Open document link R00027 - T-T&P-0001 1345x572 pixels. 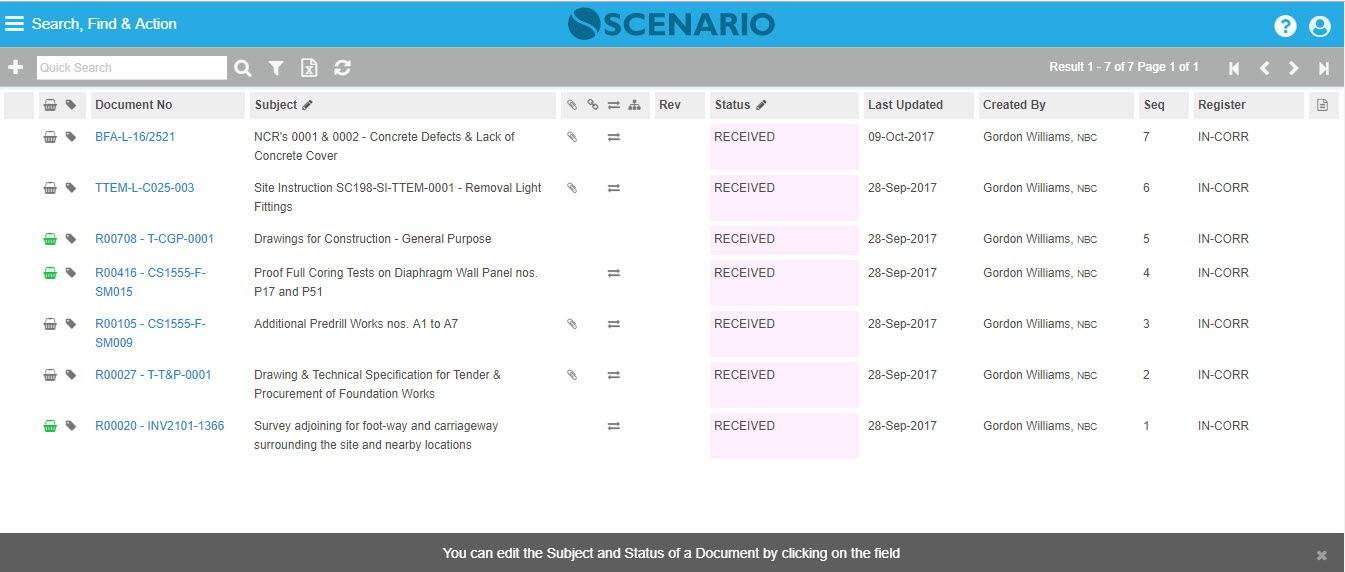(x=153, y=375)
